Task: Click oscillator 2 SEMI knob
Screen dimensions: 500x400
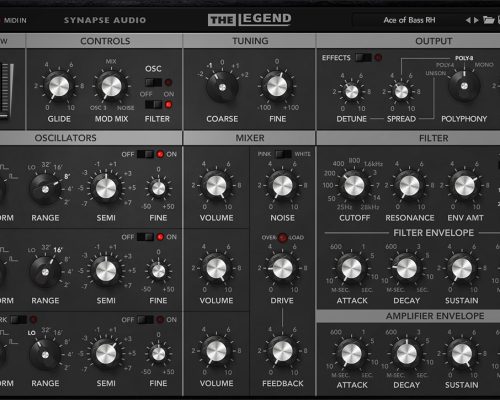Action: pyautogui.click(x=106, y=270)
